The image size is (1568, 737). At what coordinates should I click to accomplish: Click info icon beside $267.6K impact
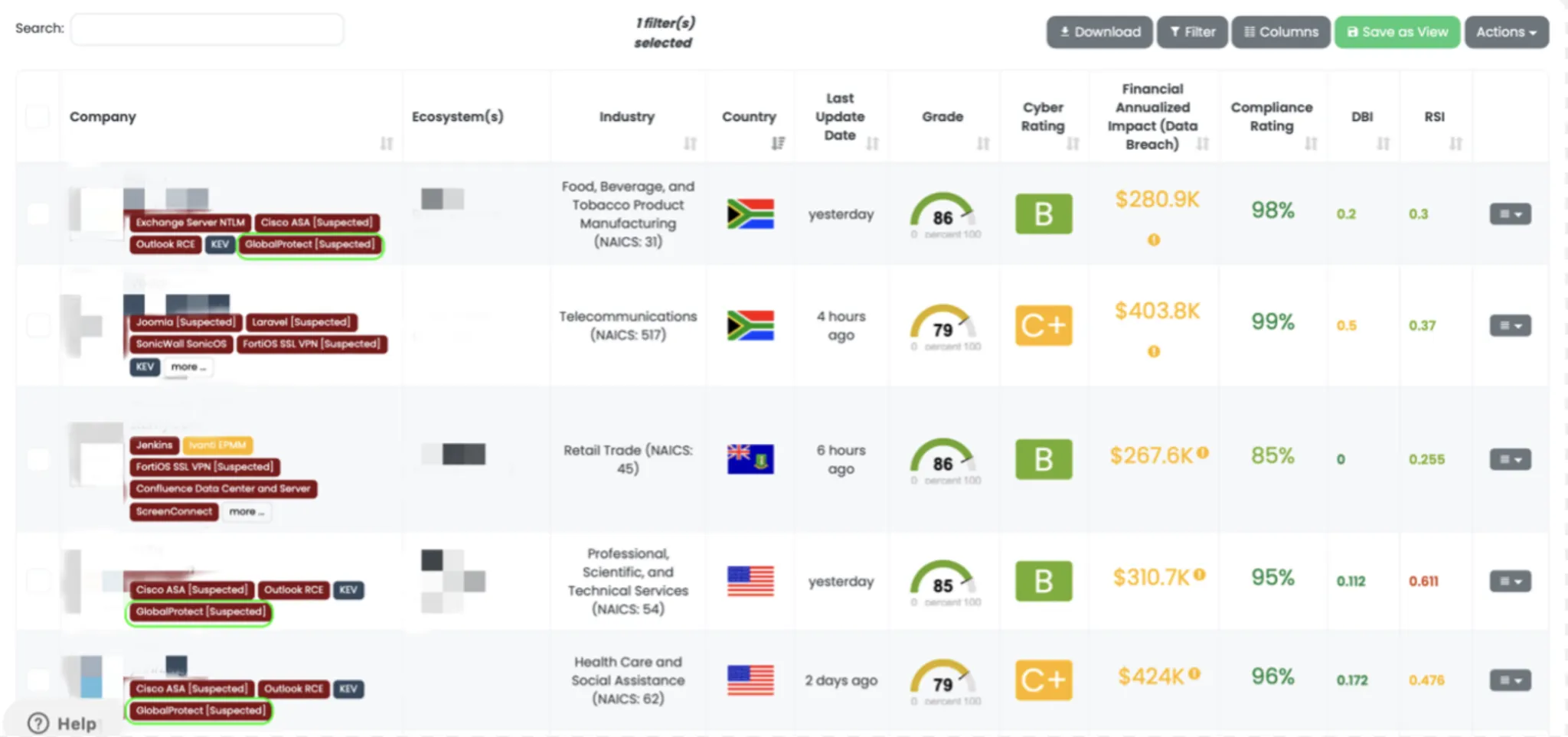[x=1203, y=452]
